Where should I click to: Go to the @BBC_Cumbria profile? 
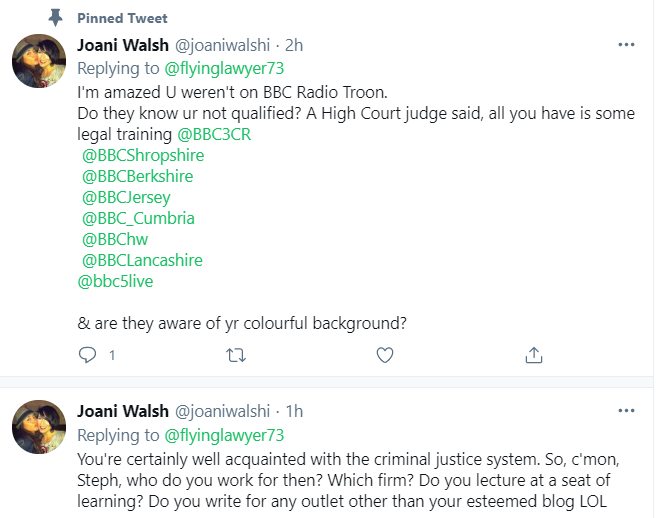[139, 218]
